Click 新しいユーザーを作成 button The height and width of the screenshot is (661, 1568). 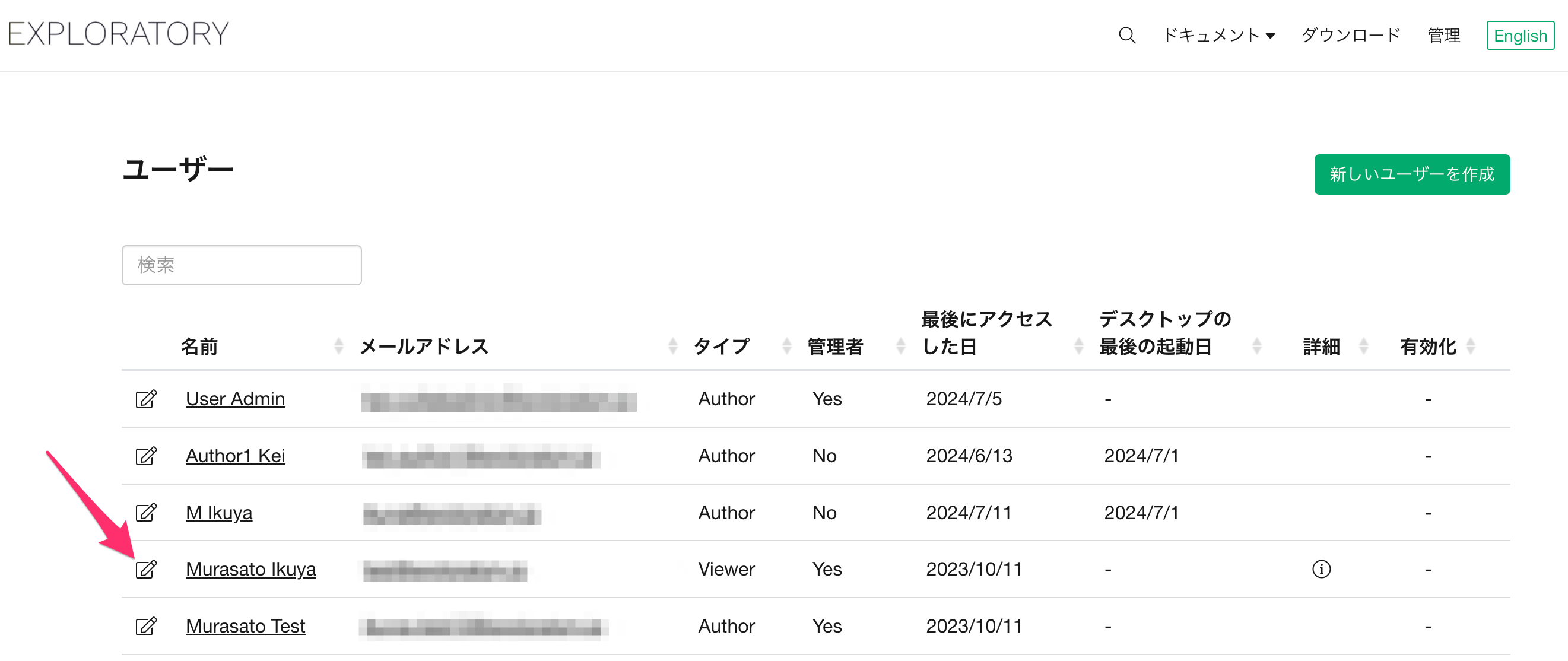[x=1411, y=174]
